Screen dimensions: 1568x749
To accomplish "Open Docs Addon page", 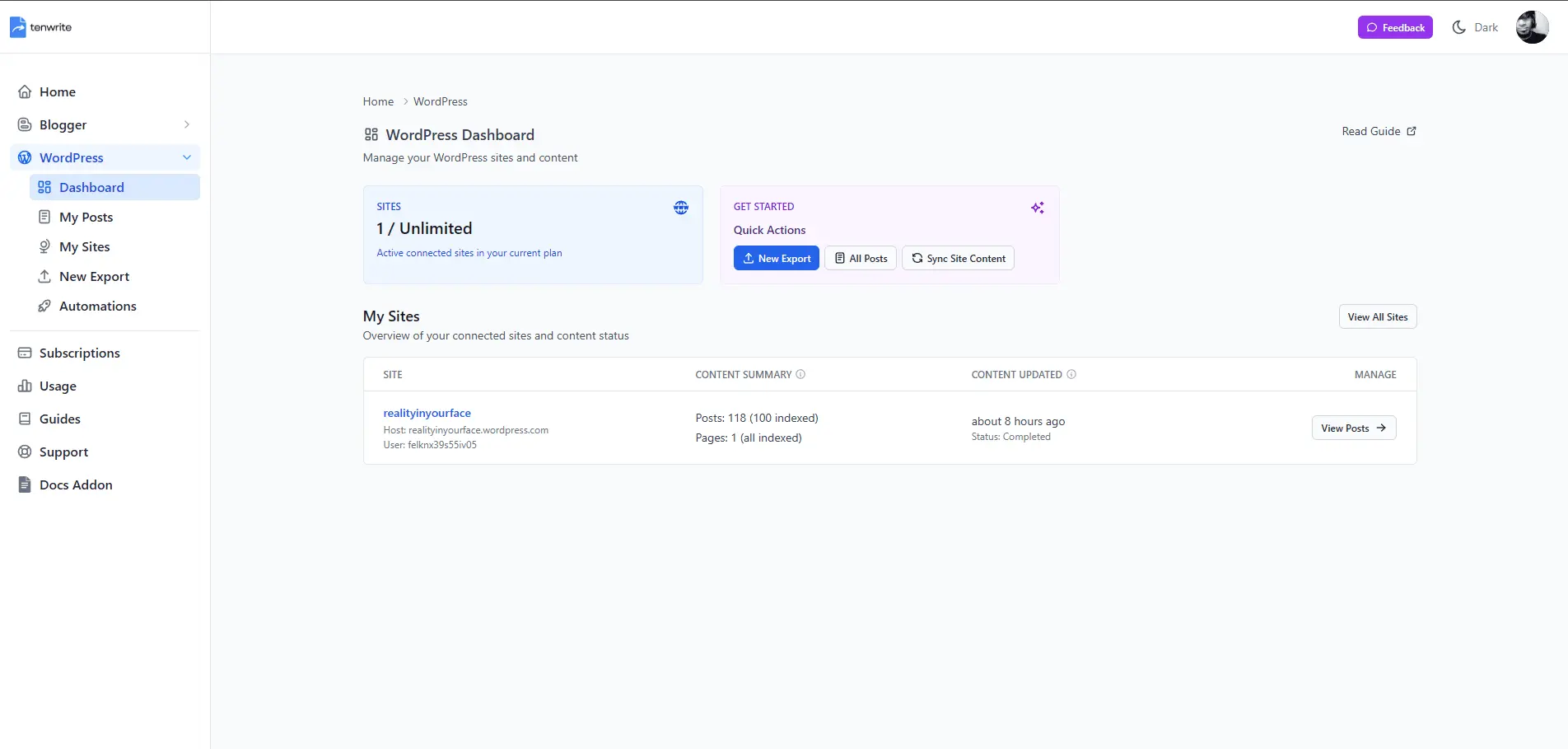I will point(105,485).
